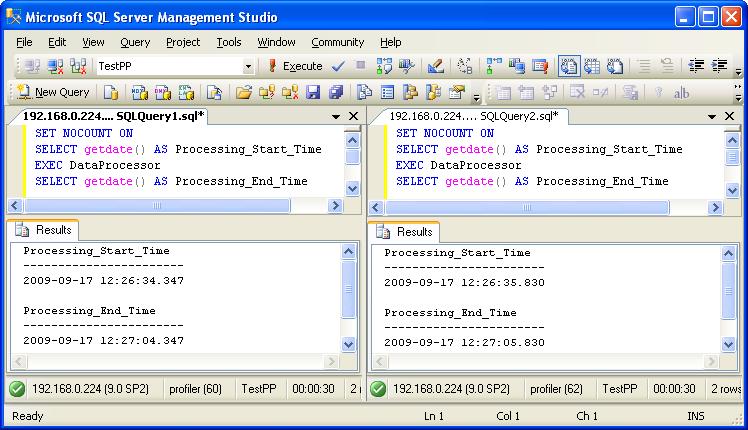Viewport: 748px width, 430px height.
Task: Select the right pane Results tab
Action: [x=404, y=232]
